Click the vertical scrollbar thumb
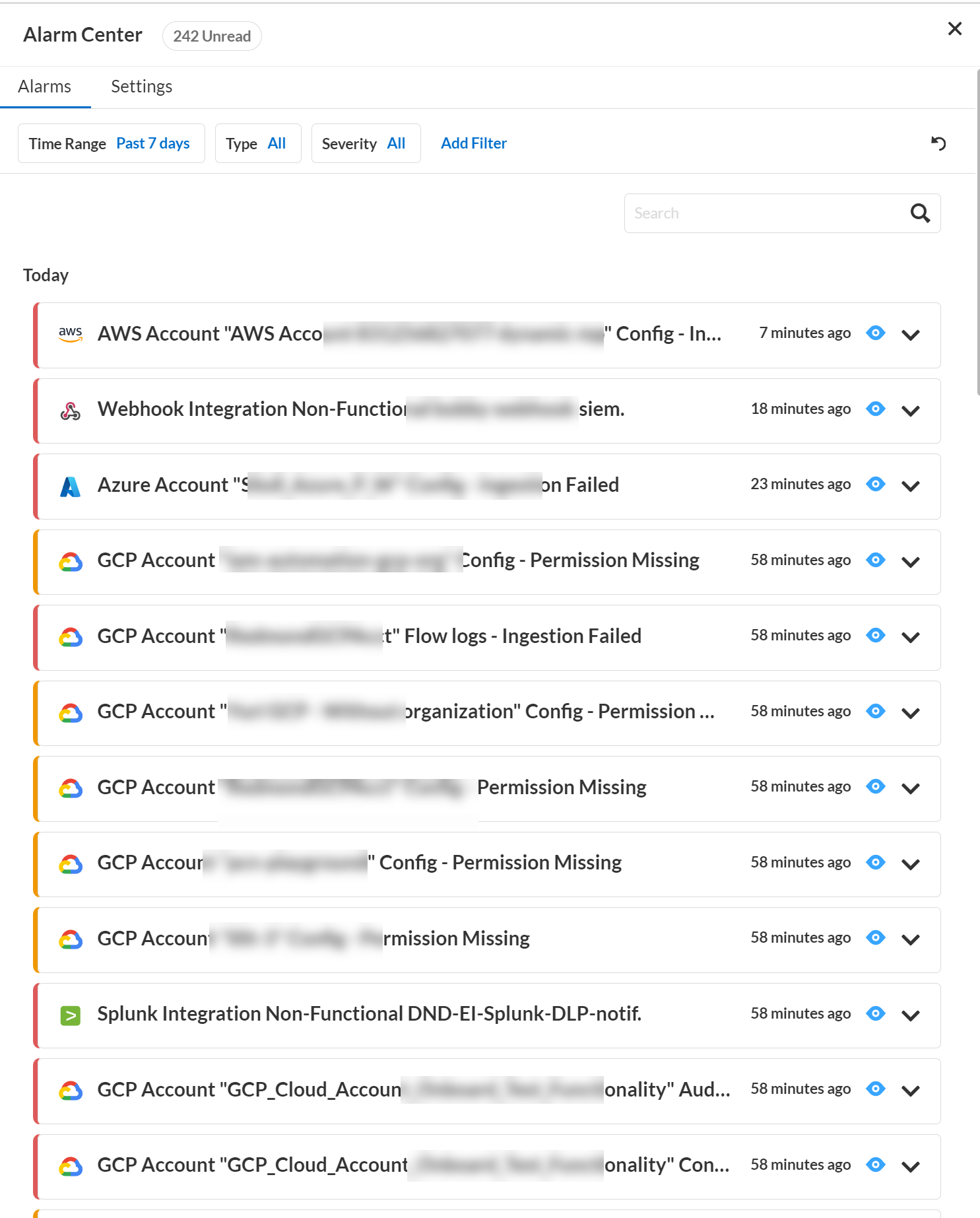 coord(977,231)
